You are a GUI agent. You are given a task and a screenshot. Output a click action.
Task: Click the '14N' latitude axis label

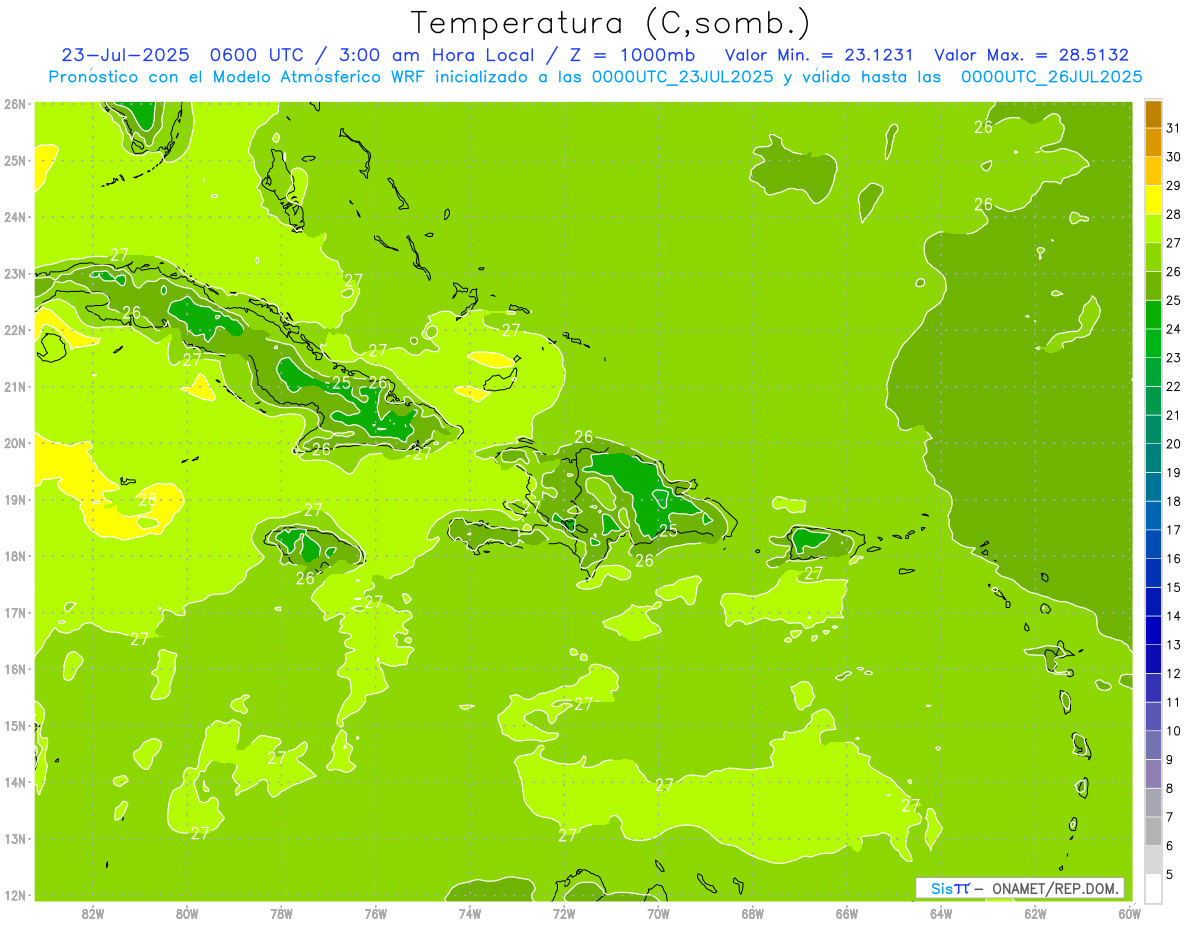[15, 782]
